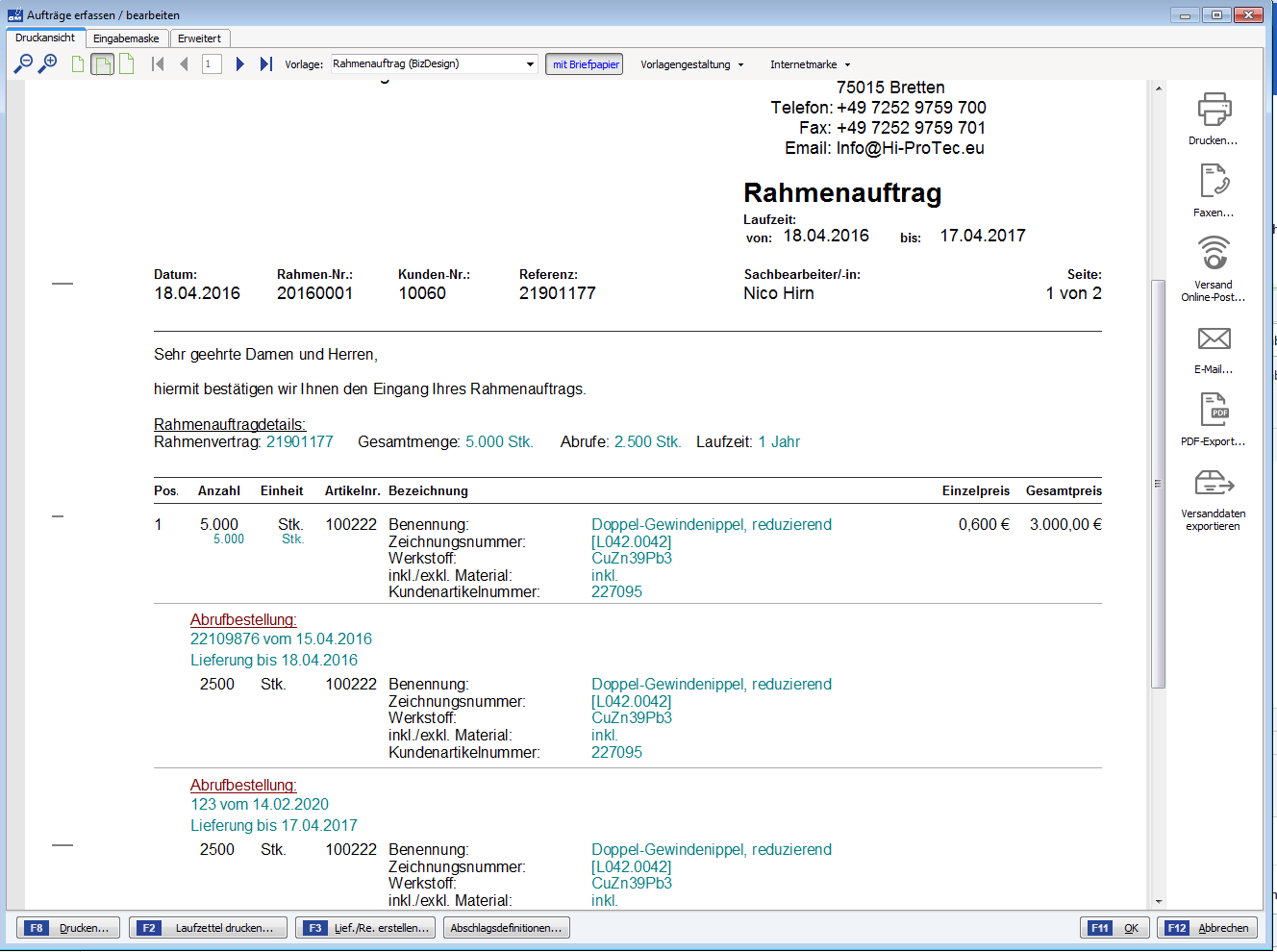Click the E-Mail envelope icon
This screenshot has height=952, width=1277.
[x=1214, y=338]
